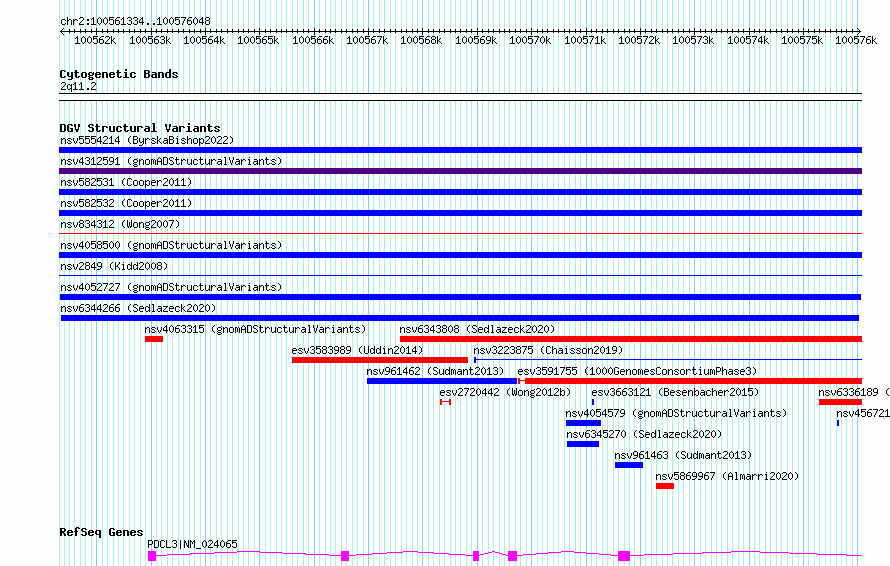Click the 2q11.2 cytogenetic band label
The image size is (890, 566).
coord(78,86)
